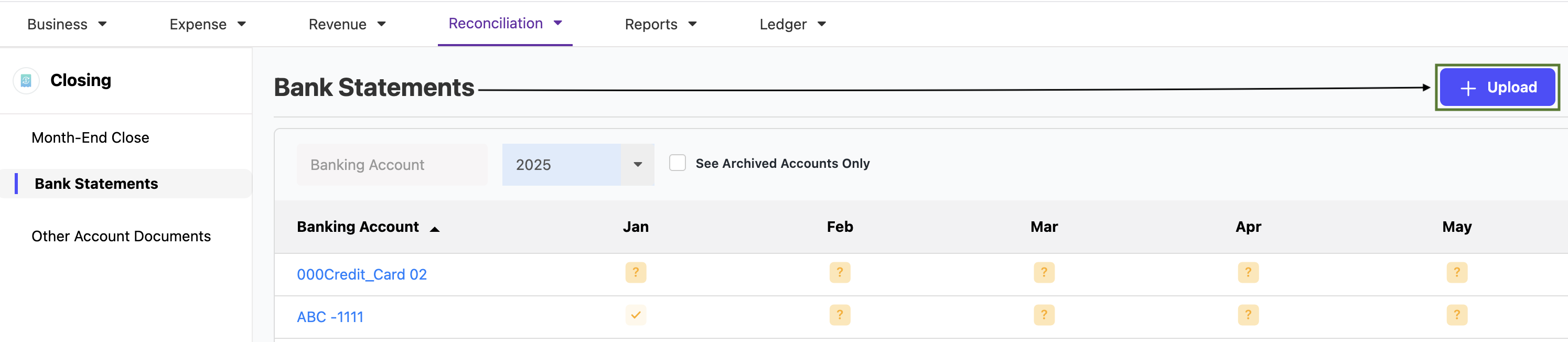Expand the Ledger menu
The height and width of the screenshot is (342, 1568).
[x=792, y=24]
